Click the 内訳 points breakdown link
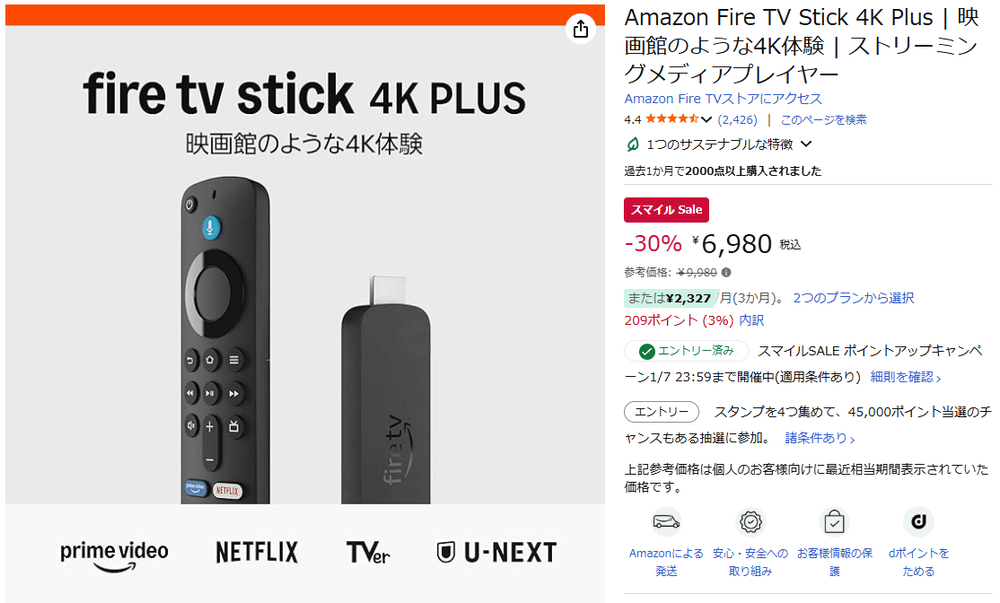Screen dimensions: 1000x603 click(x=751, y=320)
